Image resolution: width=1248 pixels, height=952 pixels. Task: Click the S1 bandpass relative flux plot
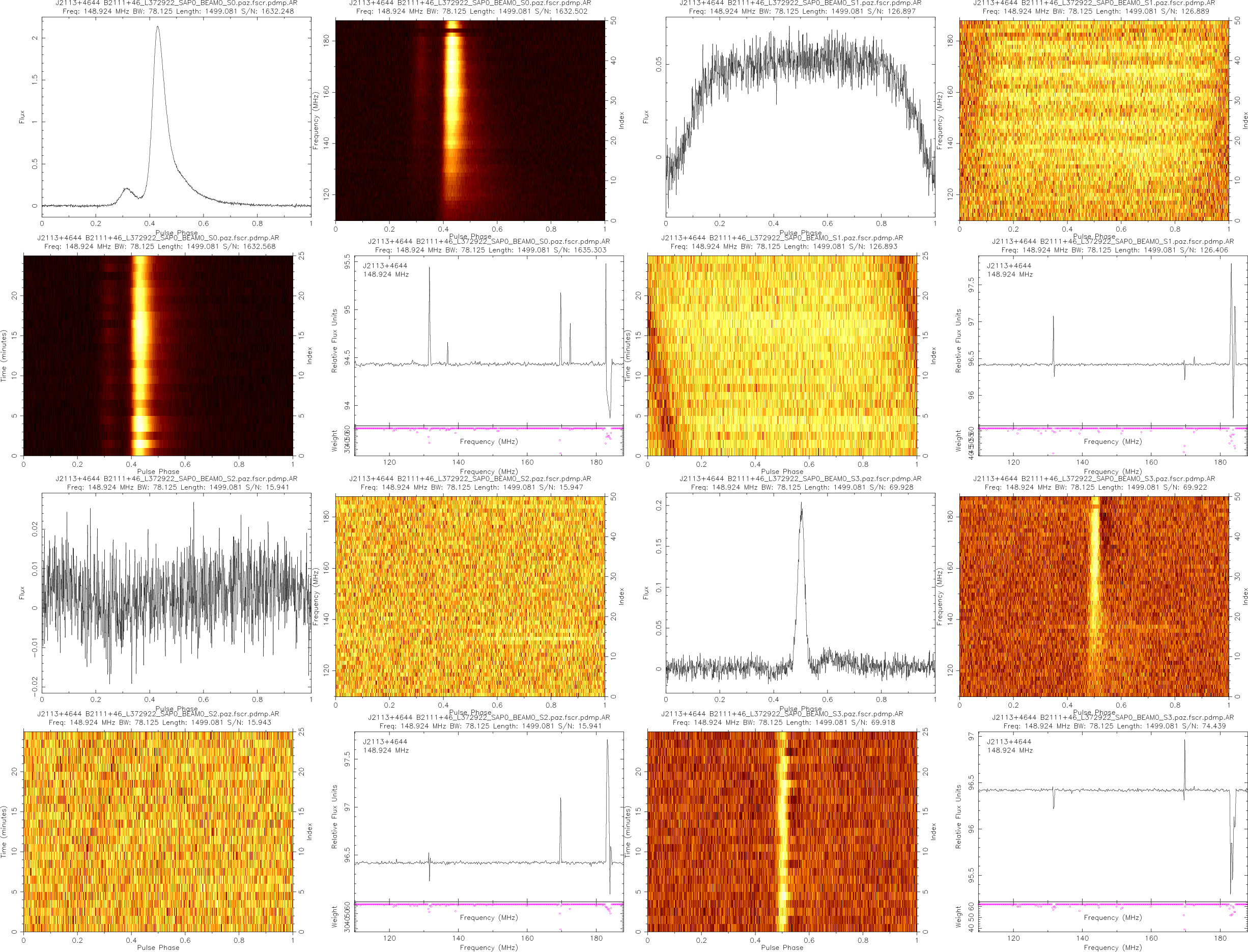point(1112,340)
